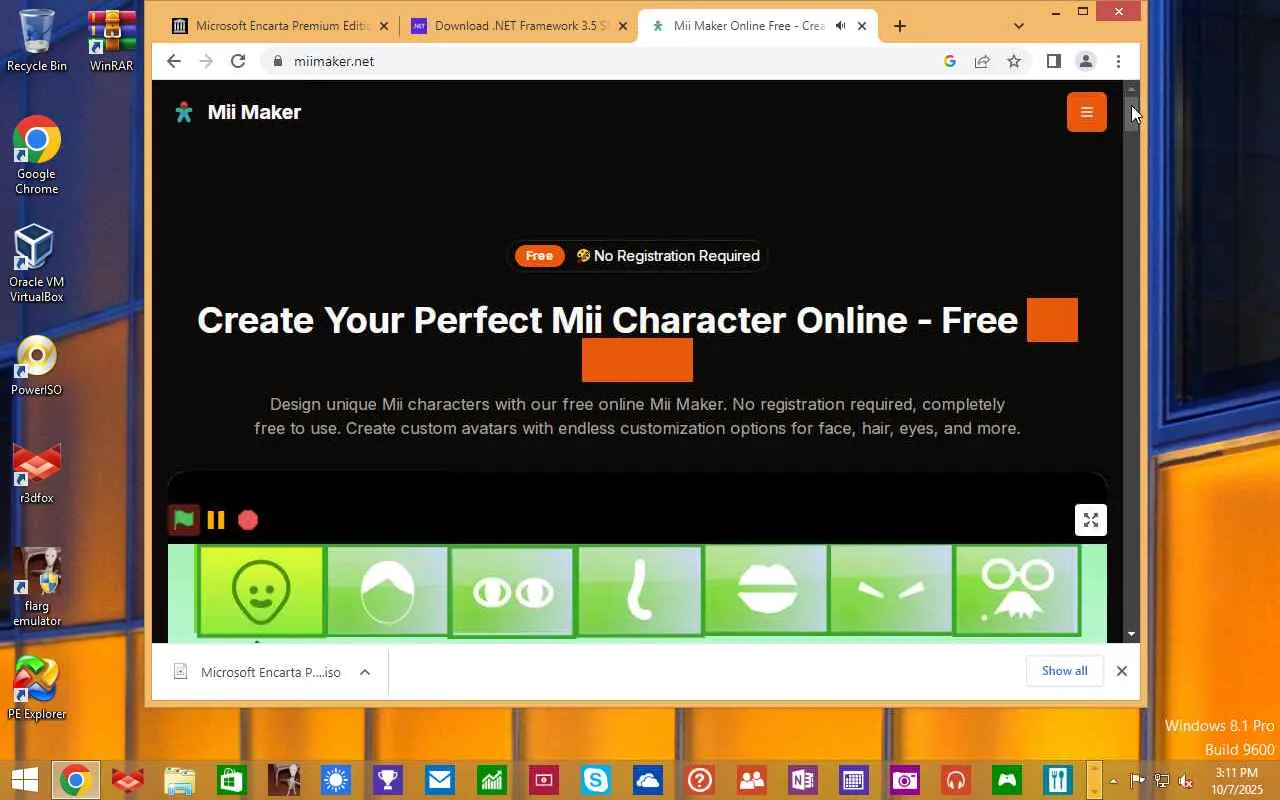Open the Recycle Bin desktop icon

[x=37, y=41]
